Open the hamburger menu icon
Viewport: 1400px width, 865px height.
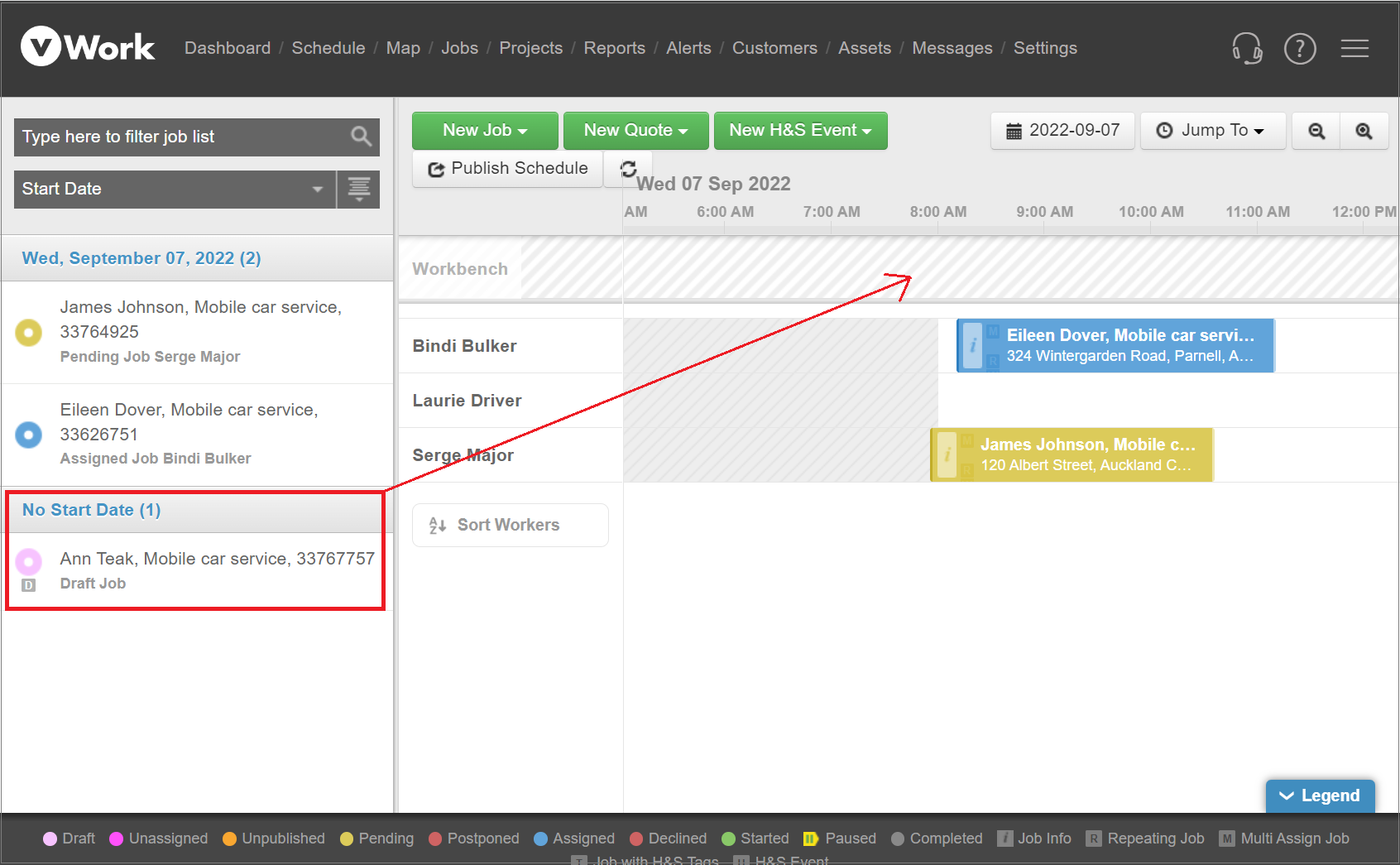pos(1354,49)
